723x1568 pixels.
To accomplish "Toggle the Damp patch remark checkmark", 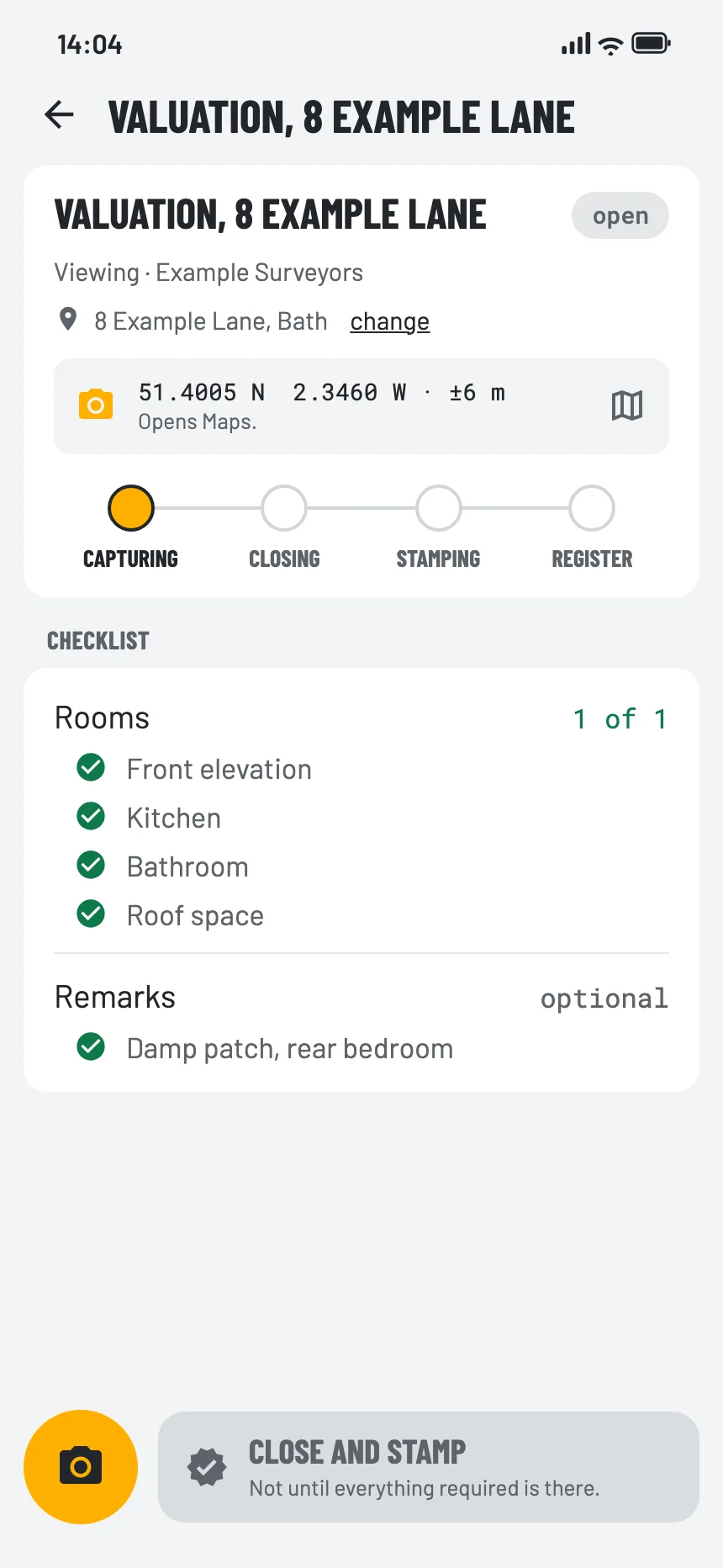I will 91,1046.
